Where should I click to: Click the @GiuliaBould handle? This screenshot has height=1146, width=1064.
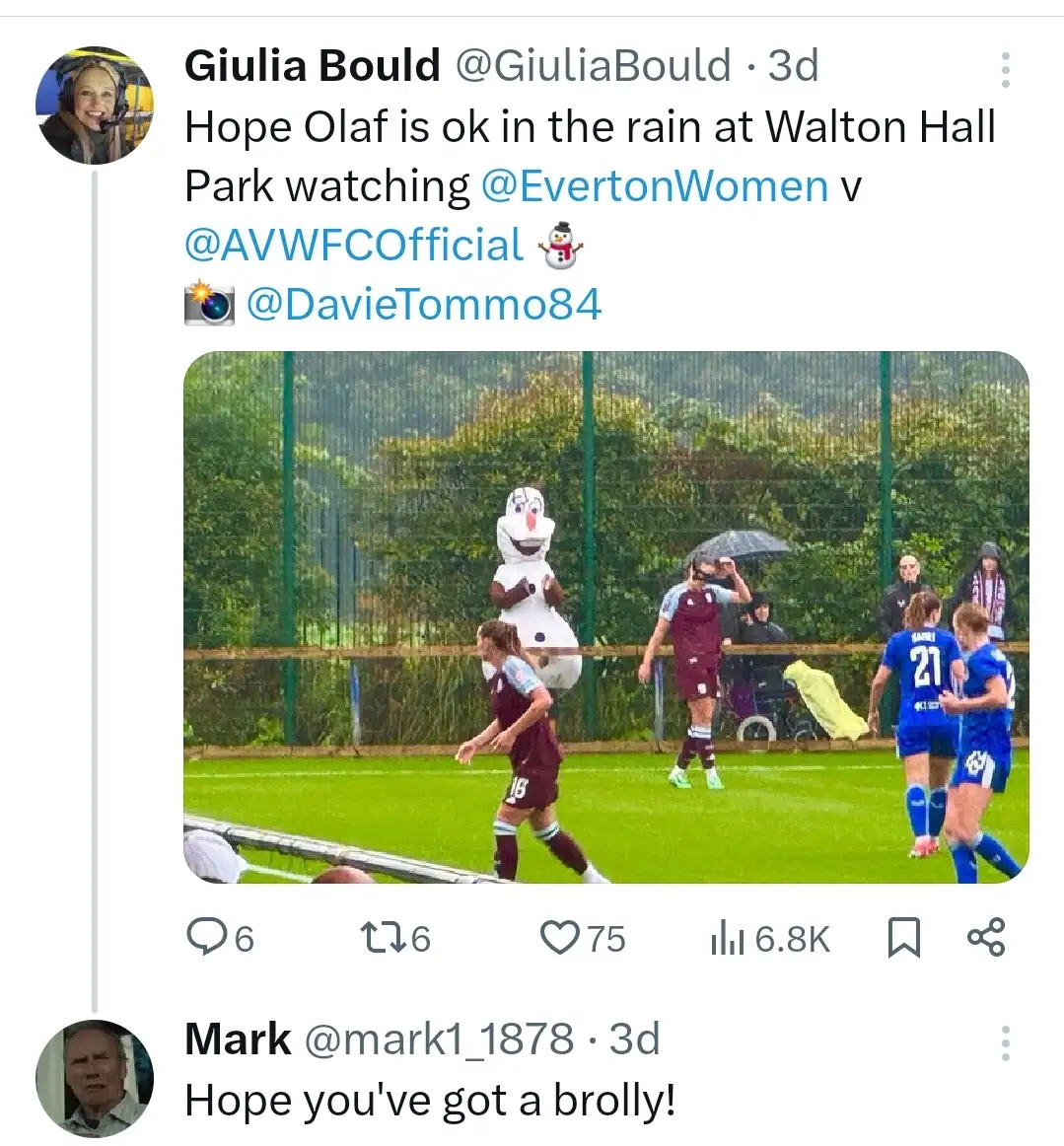coord(592,66)
